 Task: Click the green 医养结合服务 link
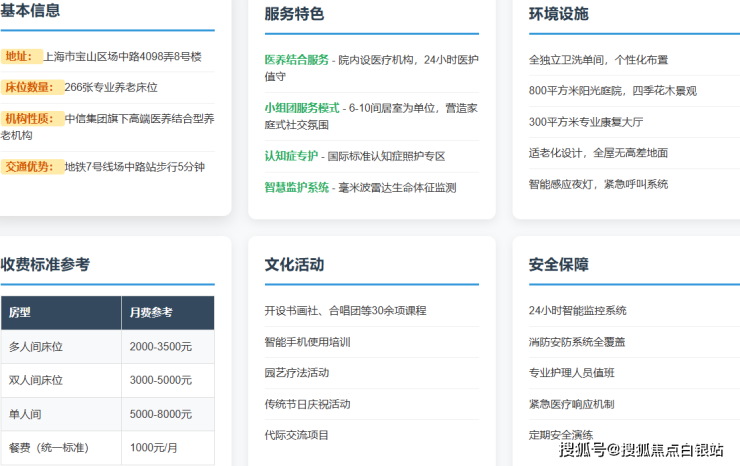(x=296, y=60)
